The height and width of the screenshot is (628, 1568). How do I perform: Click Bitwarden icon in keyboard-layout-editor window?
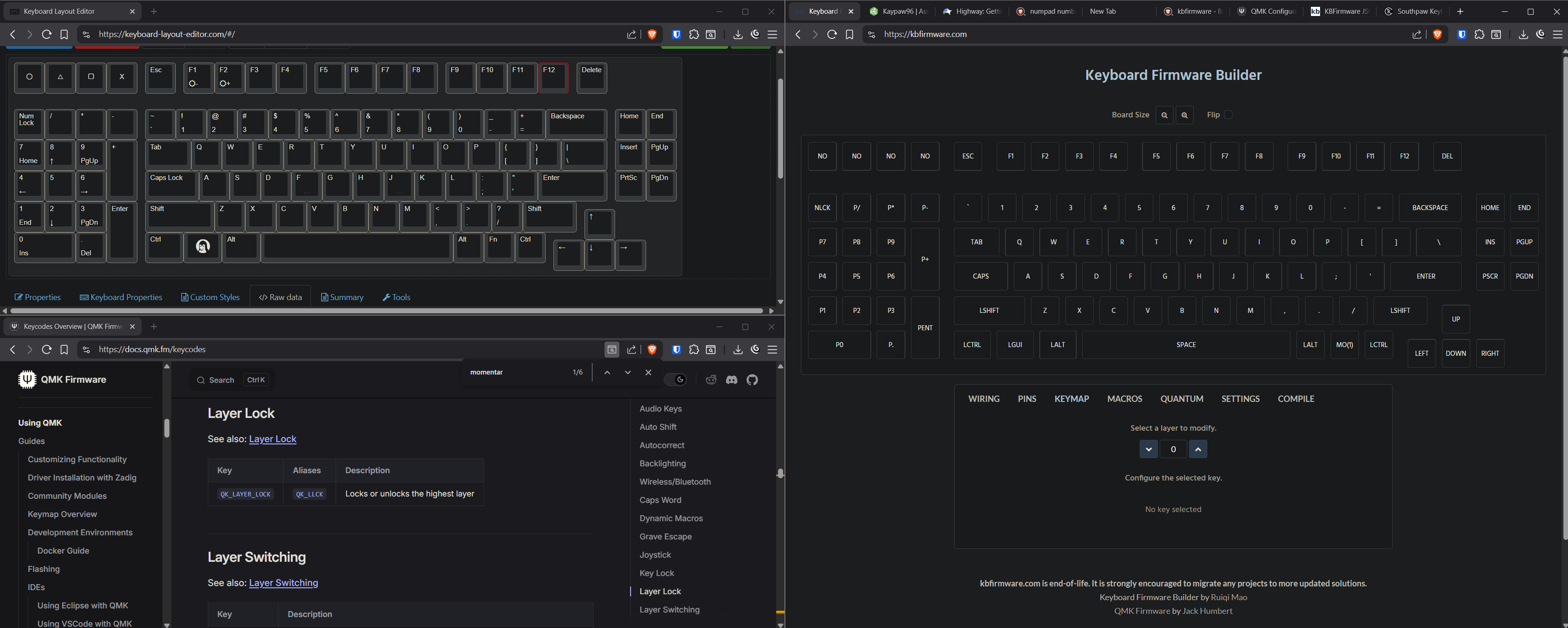click(676, 35)
